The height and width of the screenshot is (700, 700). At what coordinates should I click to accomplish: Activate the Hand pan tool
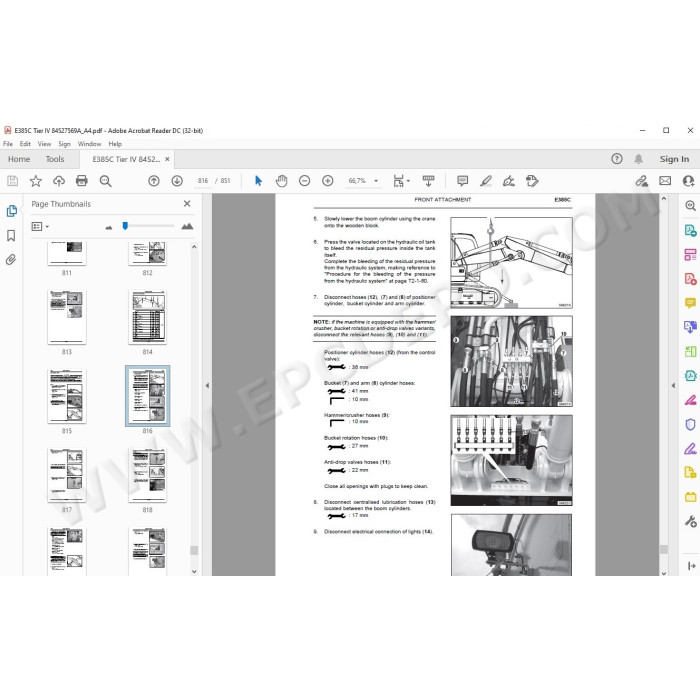281,181
